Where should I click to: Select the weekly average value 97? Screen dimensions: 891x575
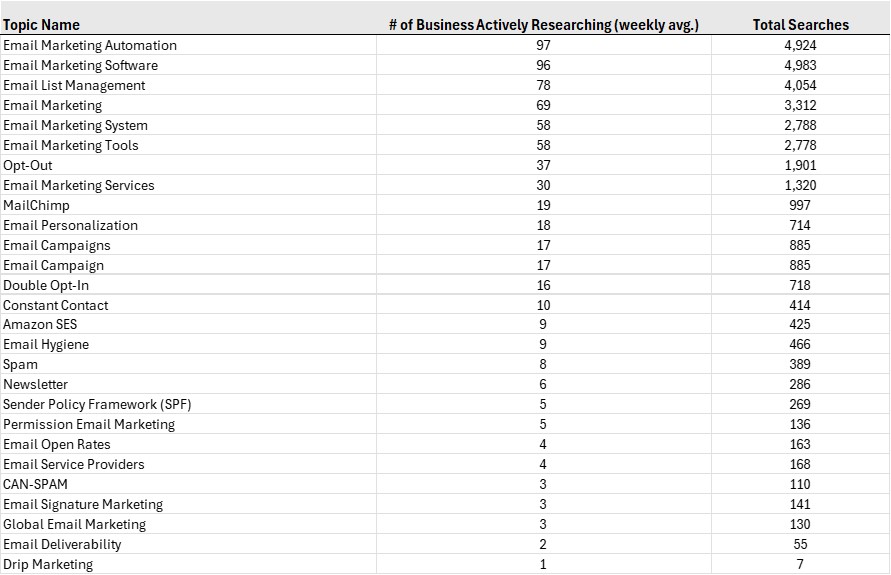coord(543,45)
